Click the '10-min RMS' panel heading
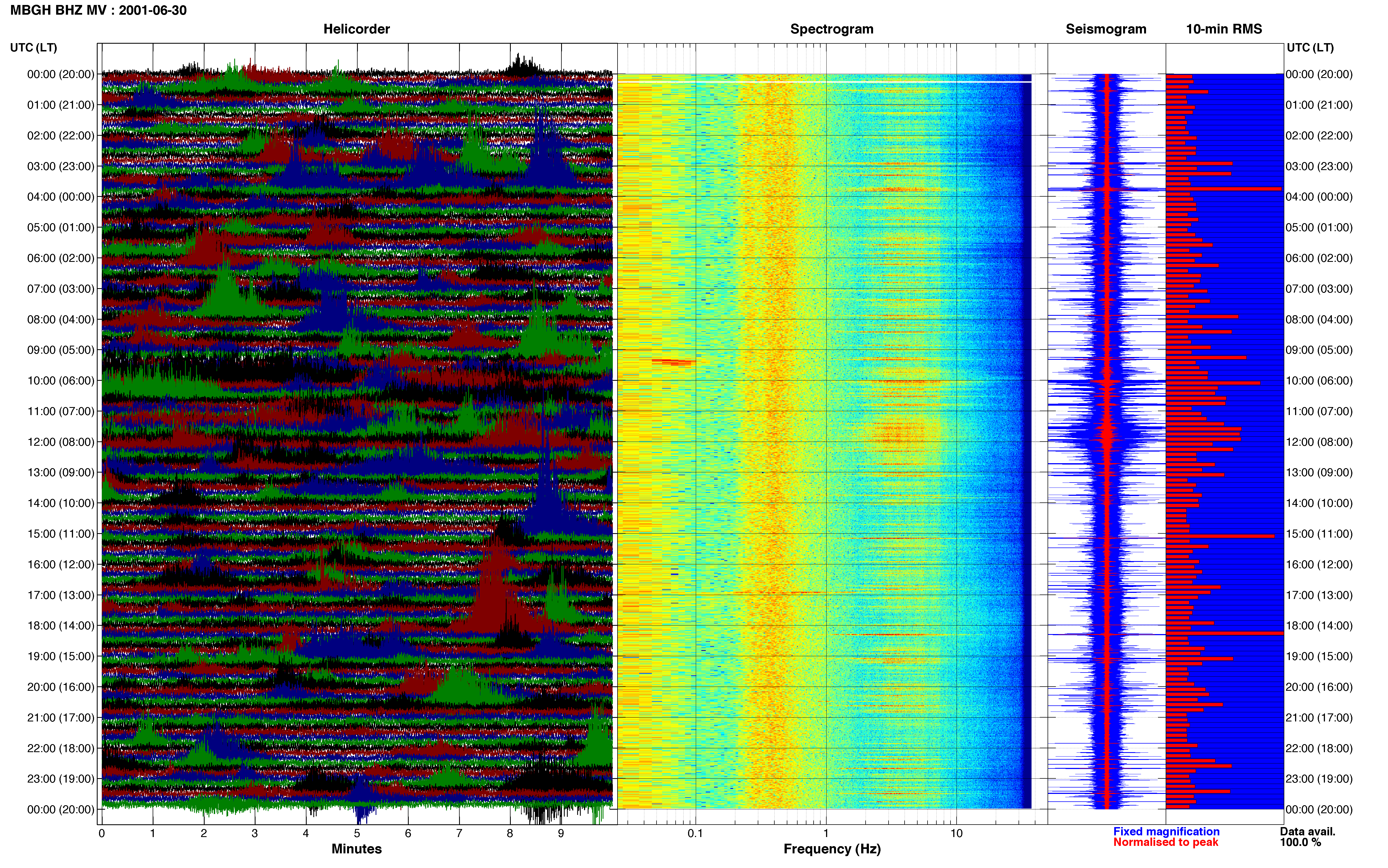This screenshot has width=1388, height=868. tap(1224, 29)
